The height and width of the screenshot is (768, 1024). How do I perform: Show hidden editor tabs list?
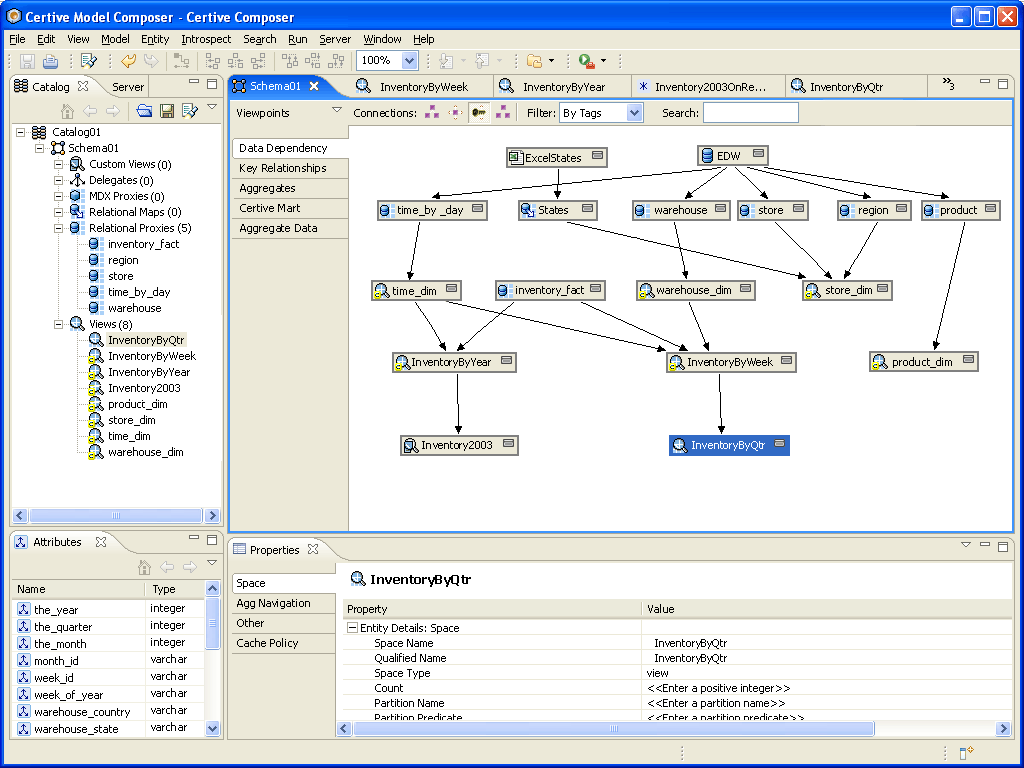948,84
